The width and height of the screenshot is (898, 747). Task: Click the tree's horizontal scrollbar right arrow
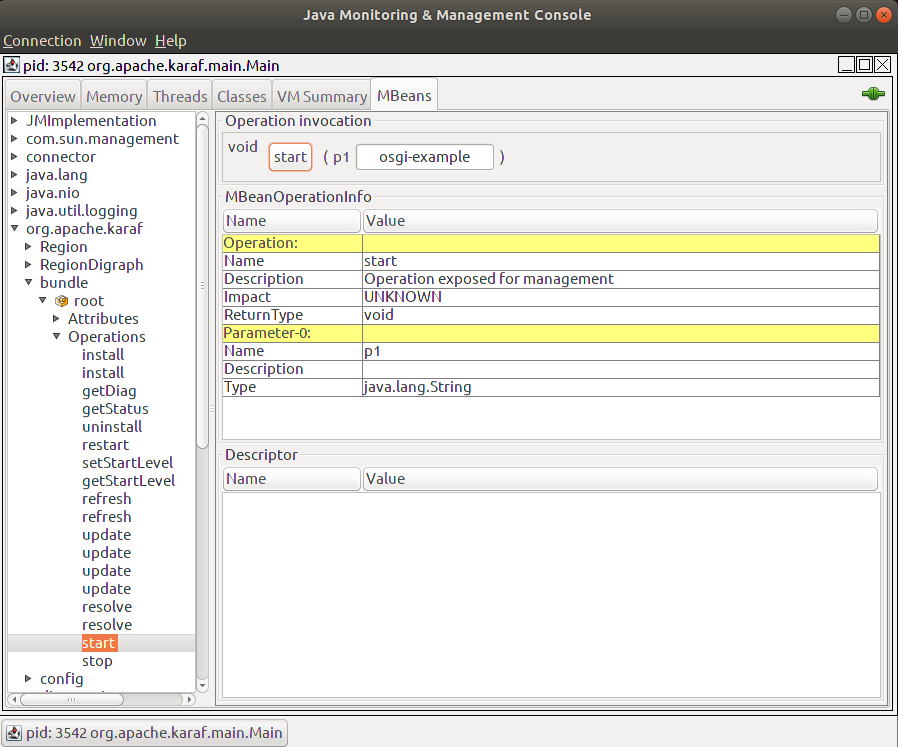click(189, 699)
